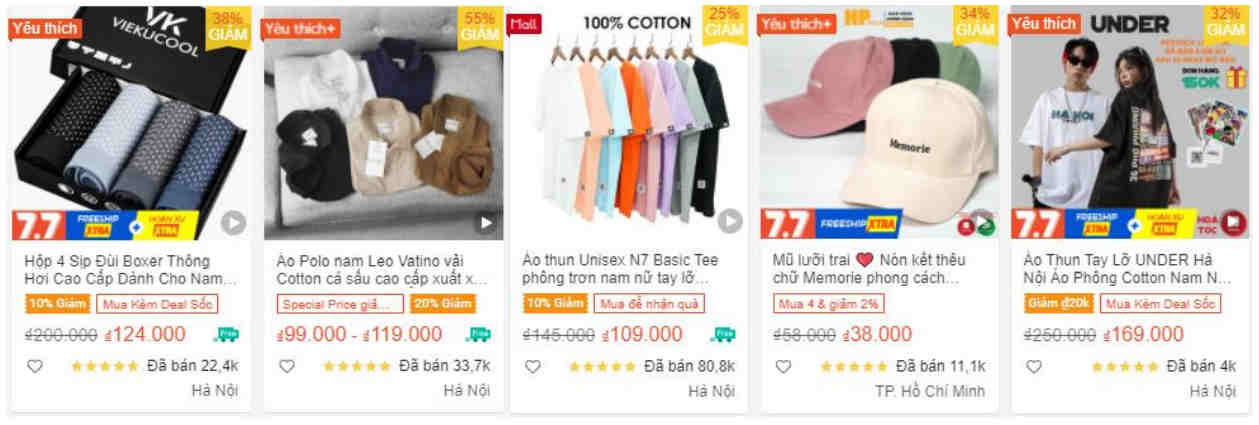Screen dimensions: 1259x425
Task: Click free shipping truck icon on boxer item
Action: (227, 335)
